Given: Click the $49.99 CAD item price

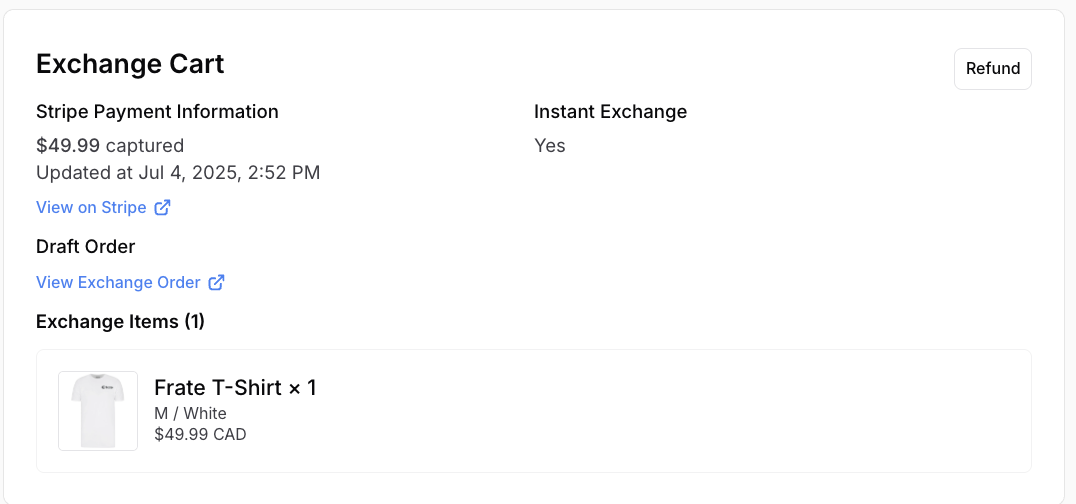Looking at the screenshot, I should click(x=200, y=435).
